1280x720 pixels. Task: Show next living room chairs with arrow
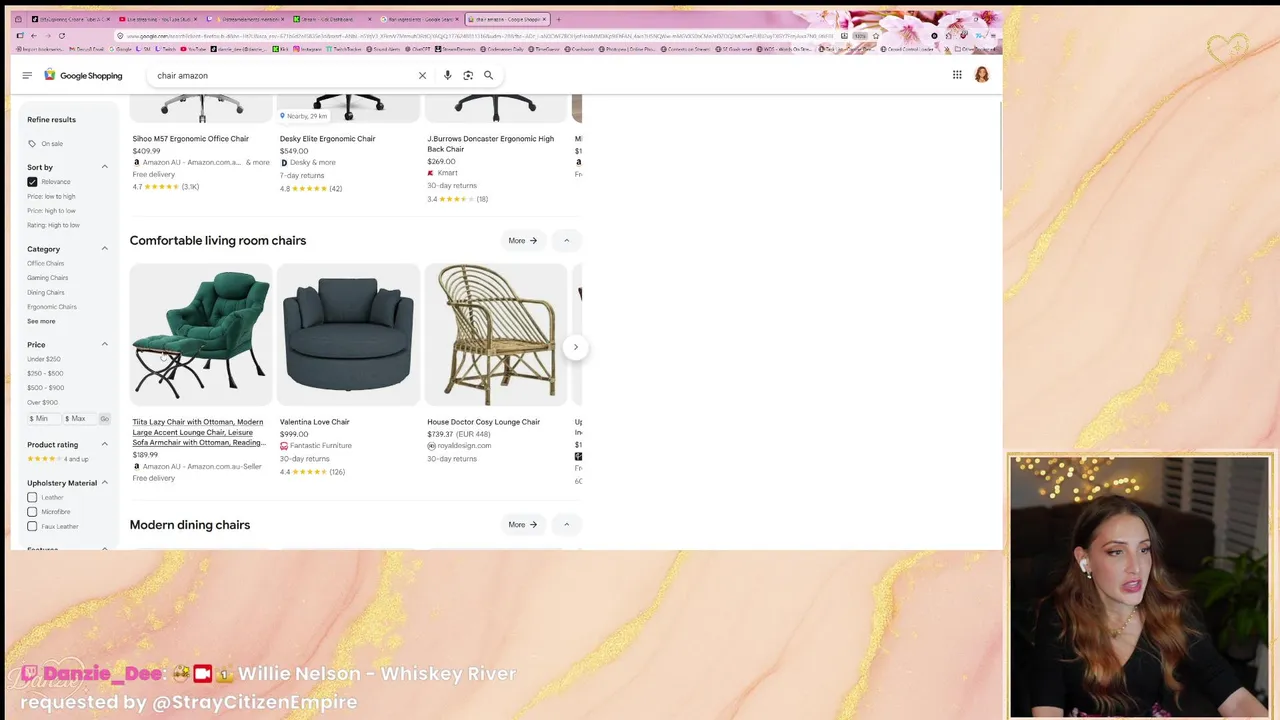pos(575,347)
